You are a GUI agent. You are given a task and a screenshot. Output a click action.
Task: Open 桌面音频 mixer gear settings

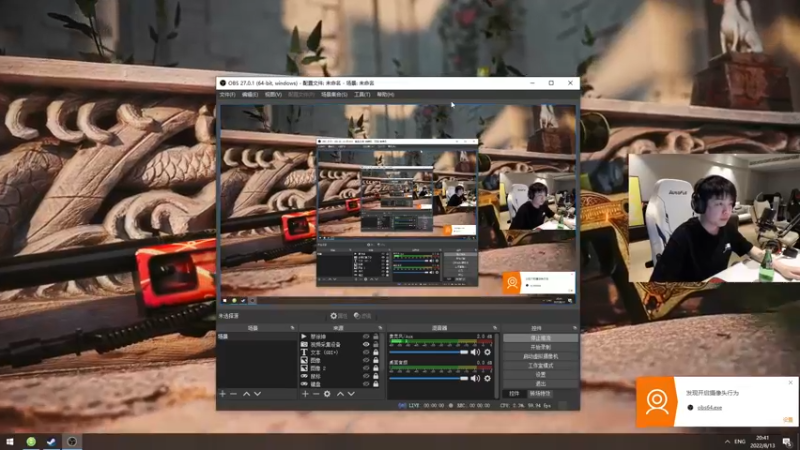pyautogui.click(x=487, y=378)
